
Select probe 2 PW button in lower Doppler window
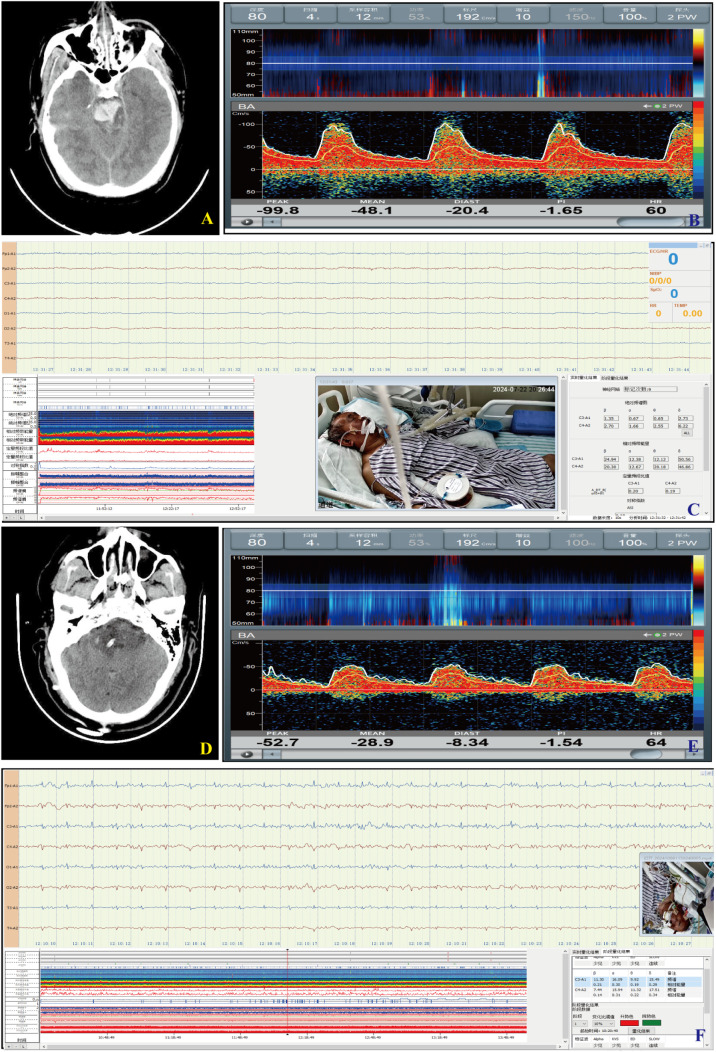[x=680, y=541]
